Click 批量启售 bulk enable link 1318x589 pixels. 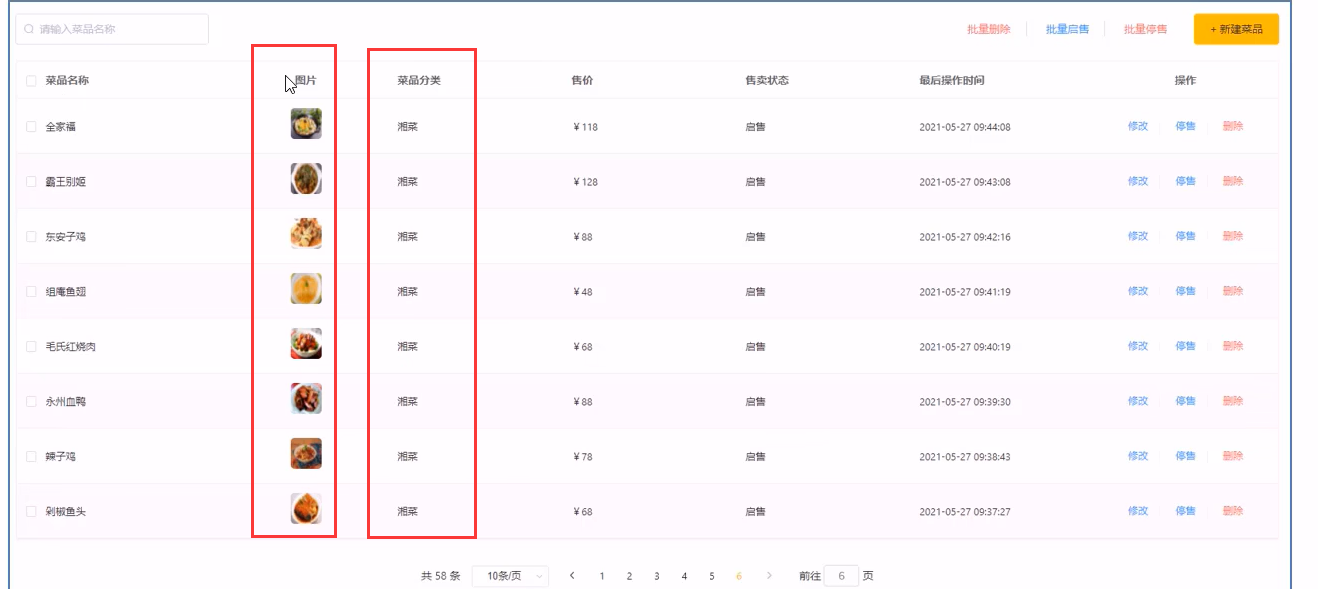(x=1067, y=30)
